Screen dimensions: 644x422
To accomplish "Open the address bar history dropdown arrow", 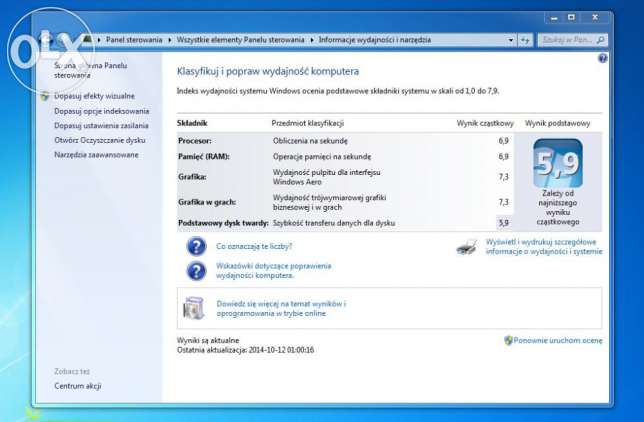I will (x=511, y=40).
